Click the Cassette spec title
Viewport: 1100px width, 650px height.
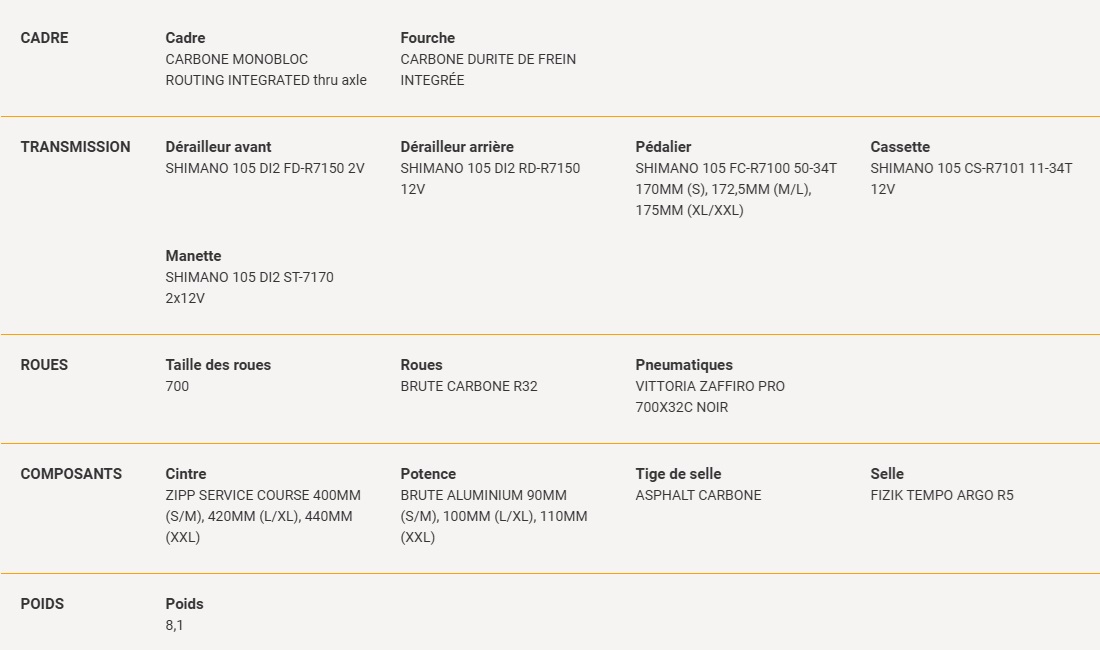[900, 147]
